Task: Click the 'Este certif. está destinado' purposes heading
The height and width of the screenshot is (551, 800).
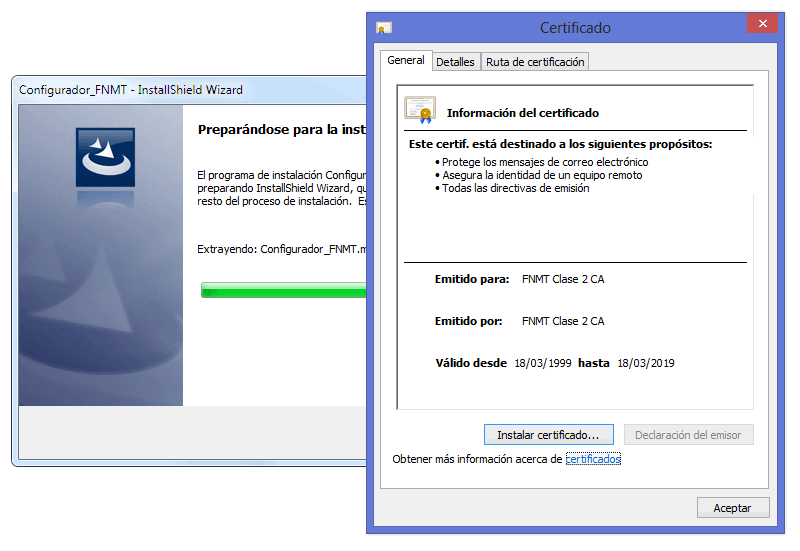Action: [x=560, y=144]
